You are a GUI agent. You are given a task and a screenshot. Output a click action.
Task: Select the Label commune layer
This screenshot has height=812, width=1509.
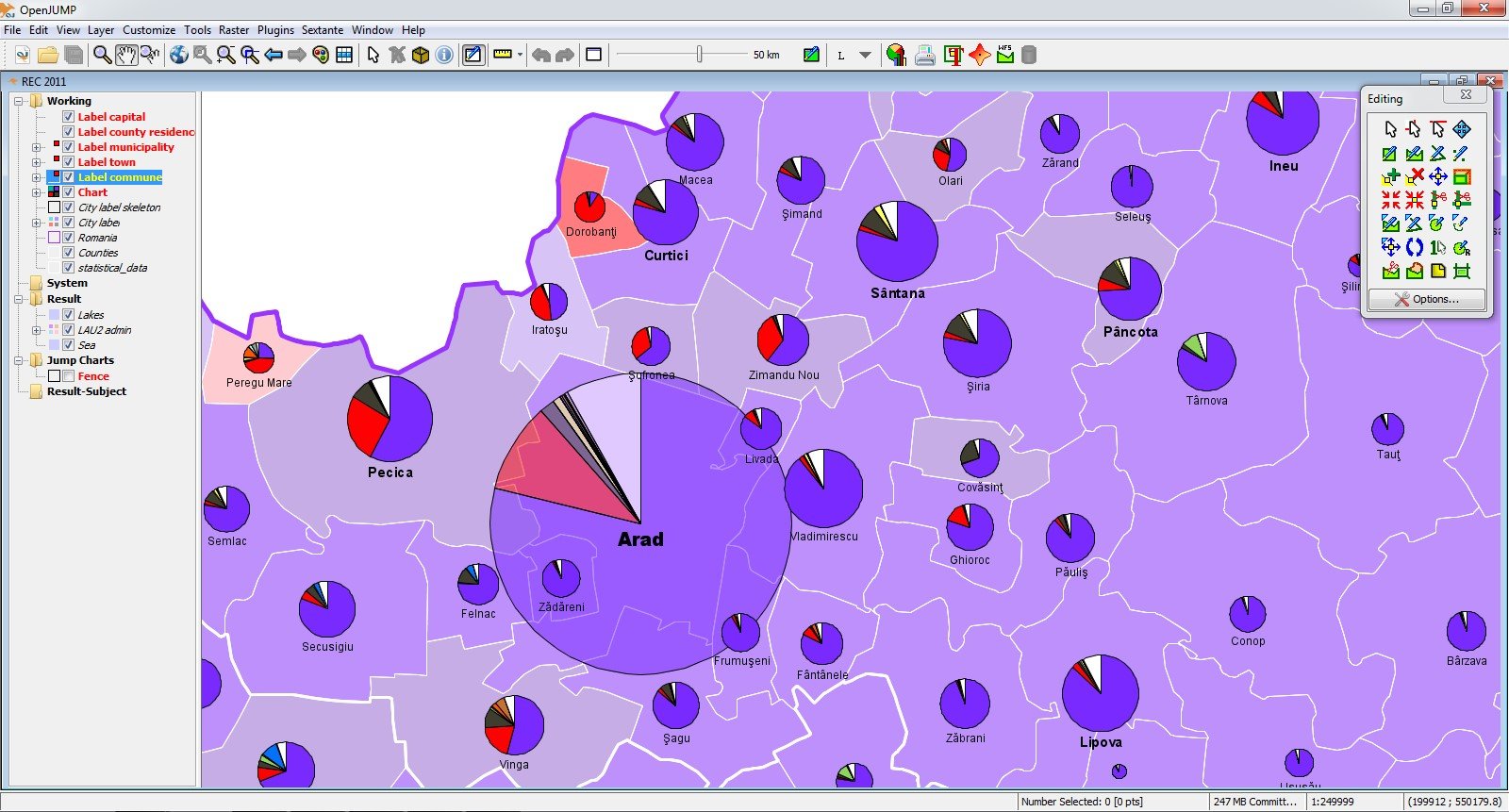tap(120, 177)
